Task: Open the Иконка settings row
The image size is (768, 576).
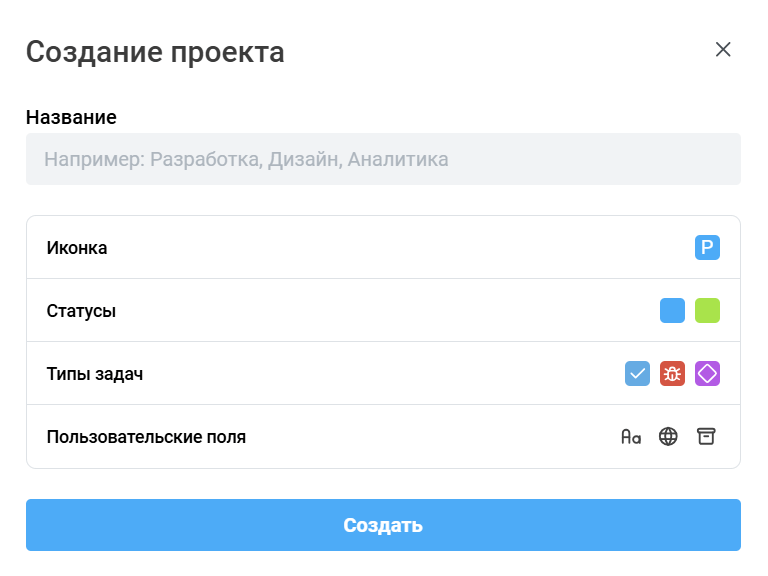Action: click(x=384, y=247)
